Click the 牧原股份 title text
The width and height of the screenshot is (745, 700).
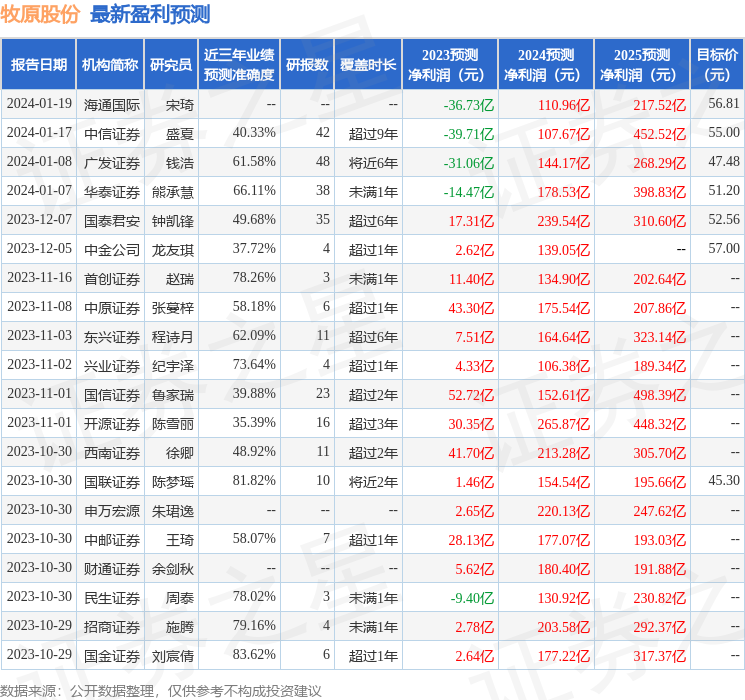(40, 14)
